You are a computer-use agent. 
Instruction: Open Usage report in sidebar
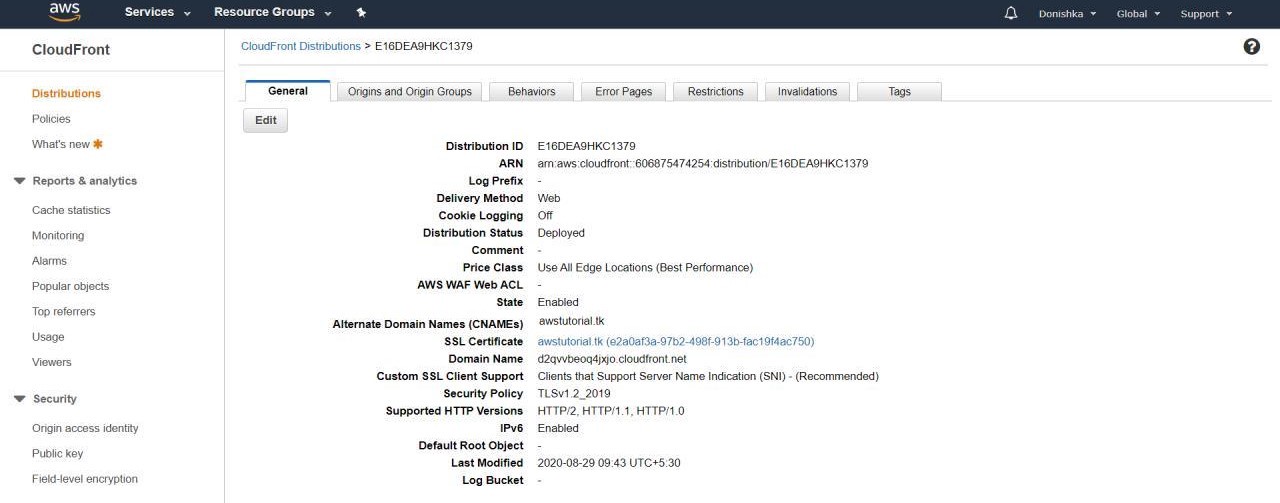tap(48, 337)
